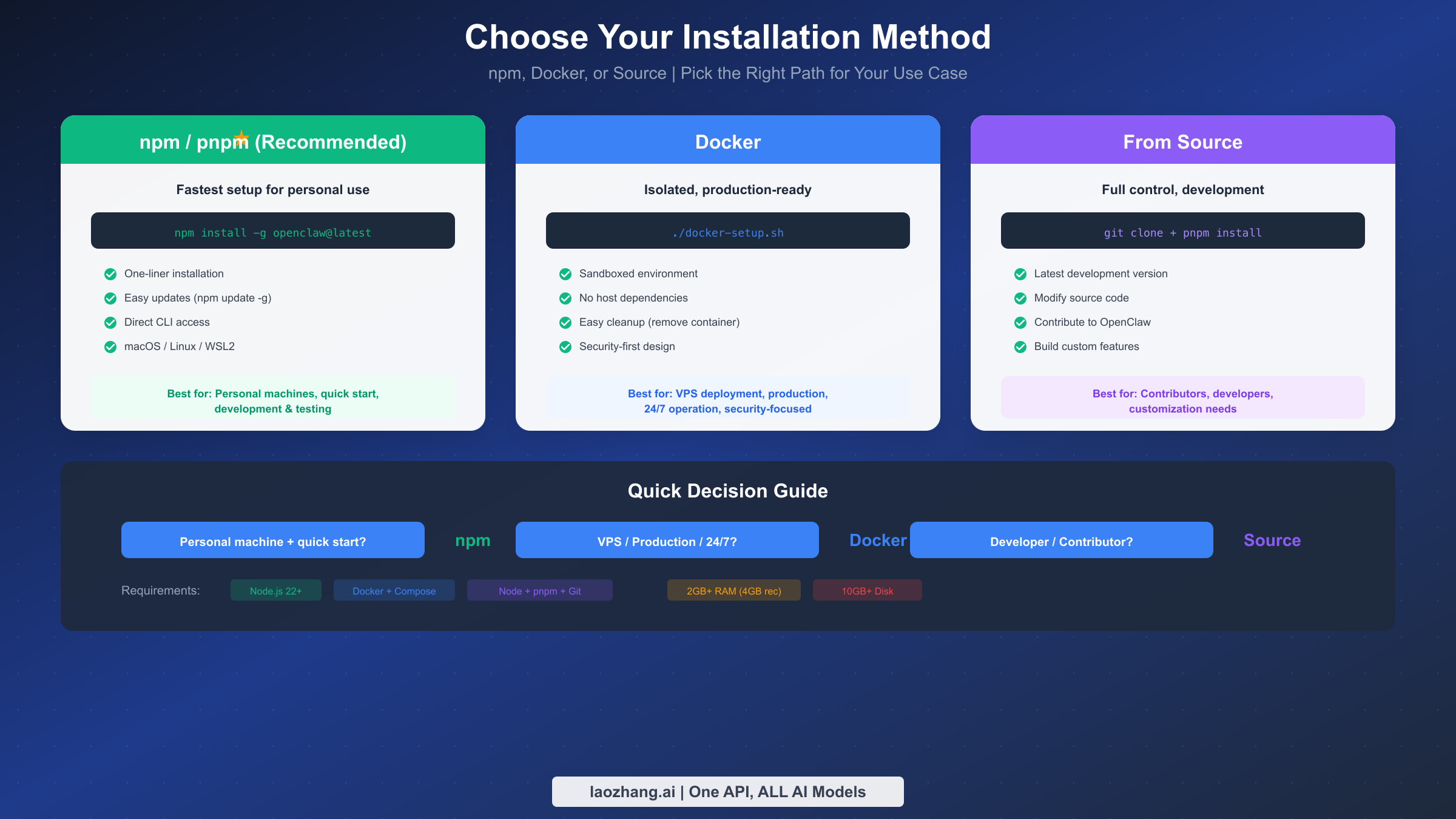
Task: Click the "Personal machine + quick start?" button
Action: point(273,541)
